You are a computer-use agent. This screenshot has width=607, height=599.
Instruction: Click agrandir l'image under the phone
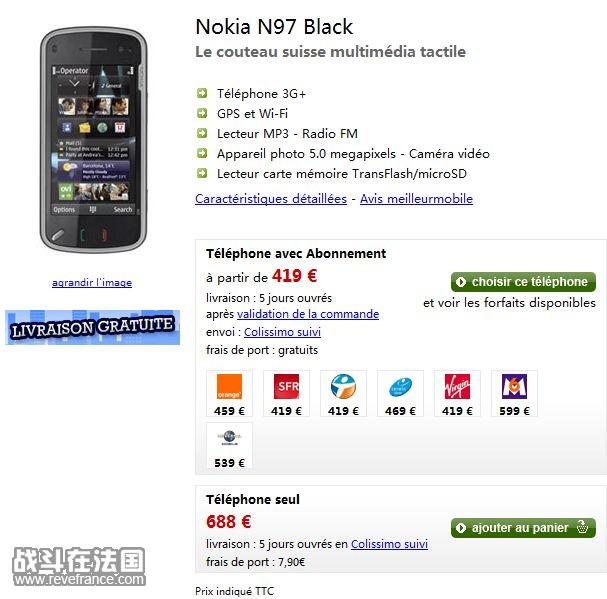click(92, 282)
